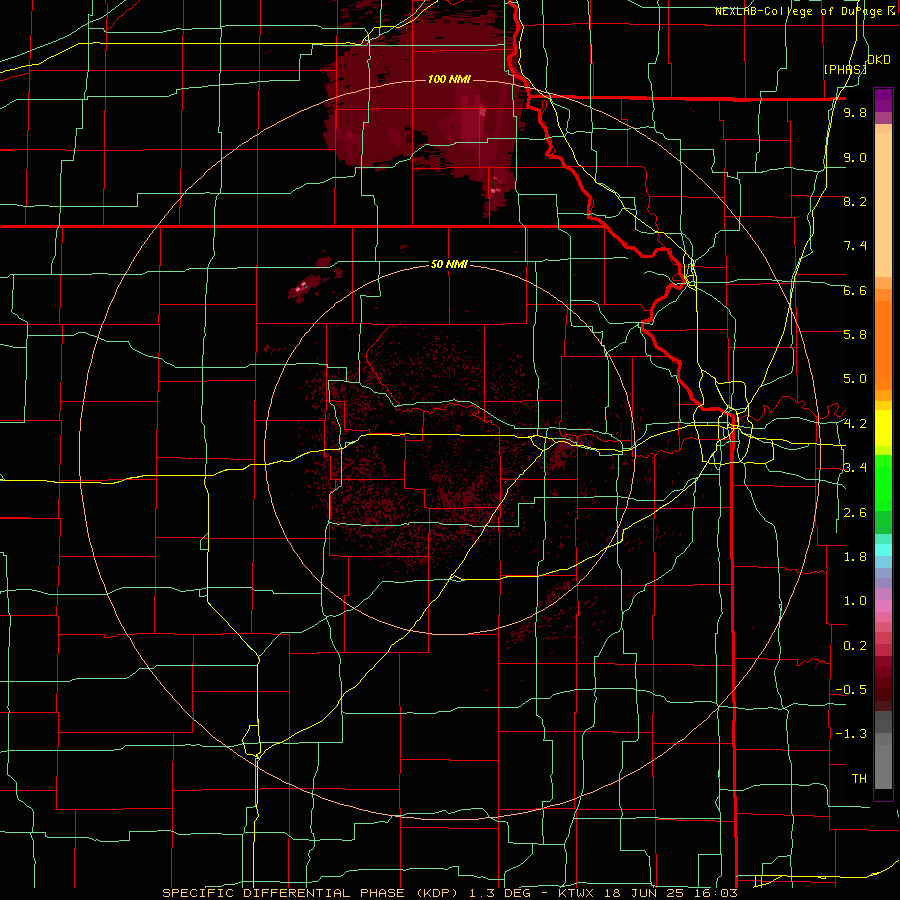900x900 pixels.
Task: Pick the cyan band near 1.8
Action: (x=883, y=550)
